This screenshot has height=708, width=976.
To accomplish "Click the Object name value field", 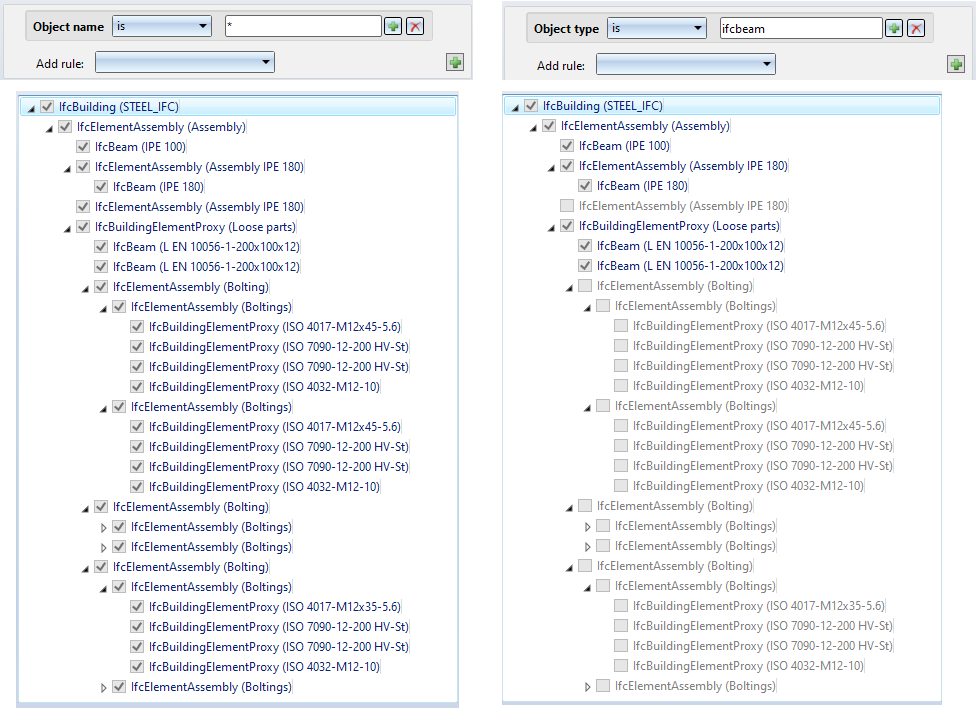I will click(x=303, y=26).
